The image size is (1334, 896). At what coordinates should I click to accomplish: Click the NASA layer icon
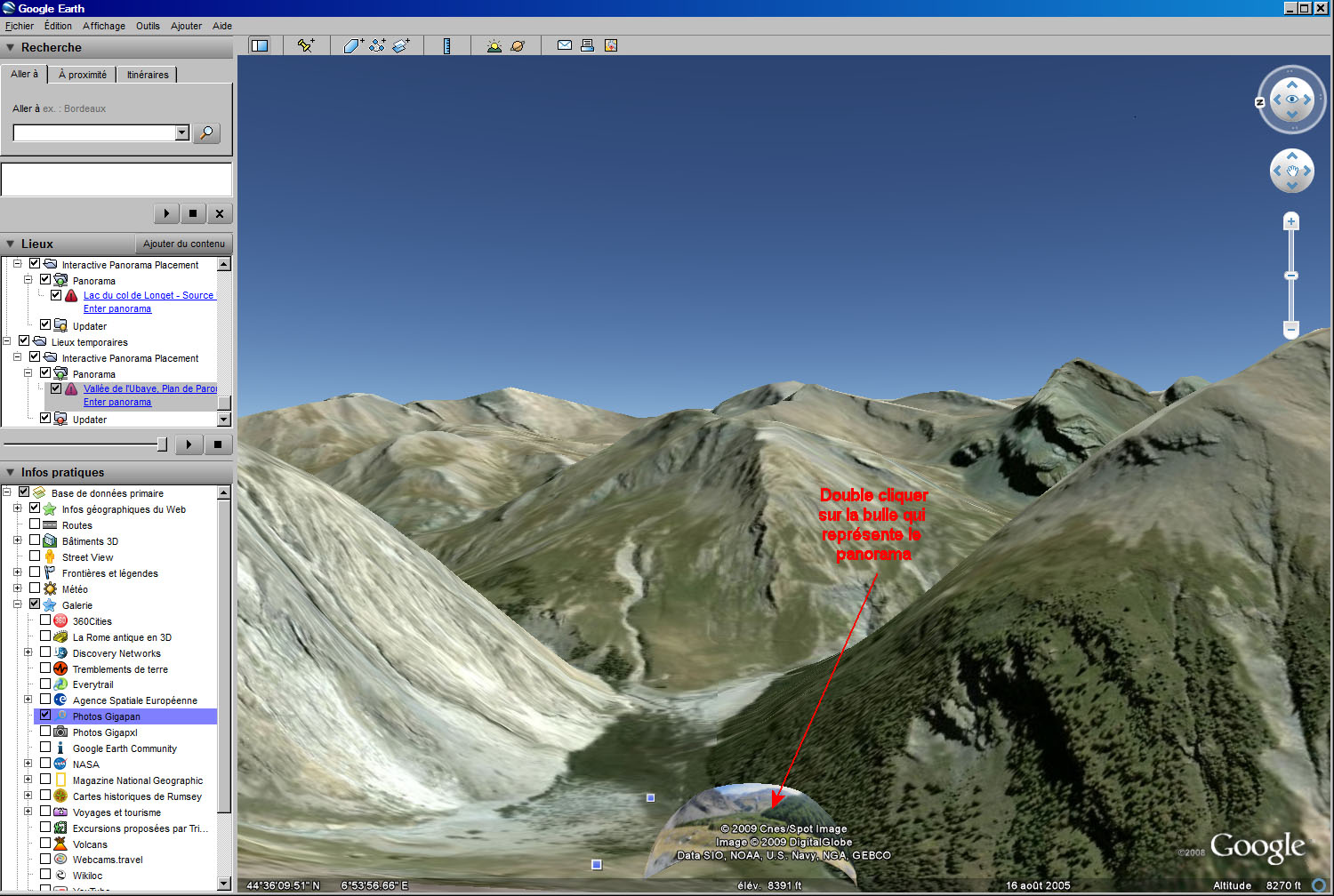tap(60, 764)
